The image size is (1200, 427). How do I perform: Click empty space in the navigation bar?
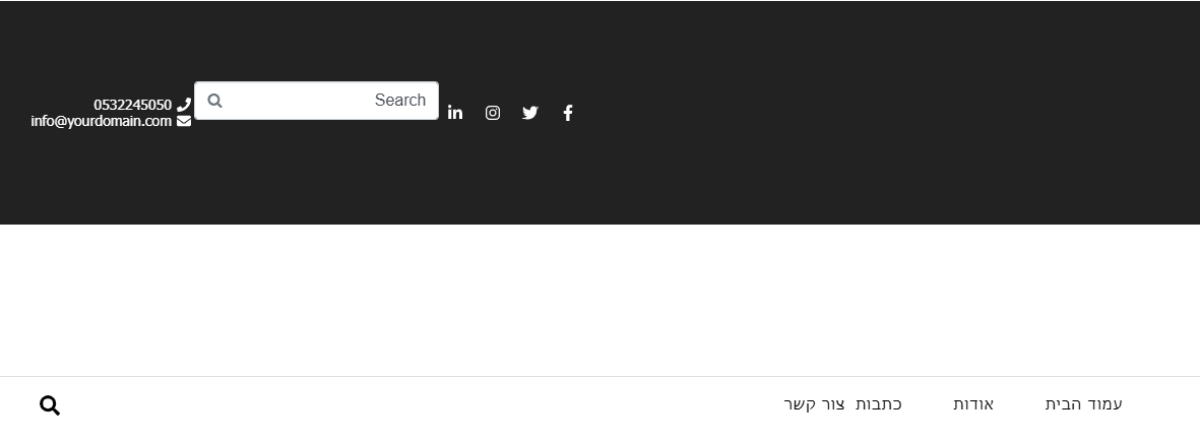400,405
